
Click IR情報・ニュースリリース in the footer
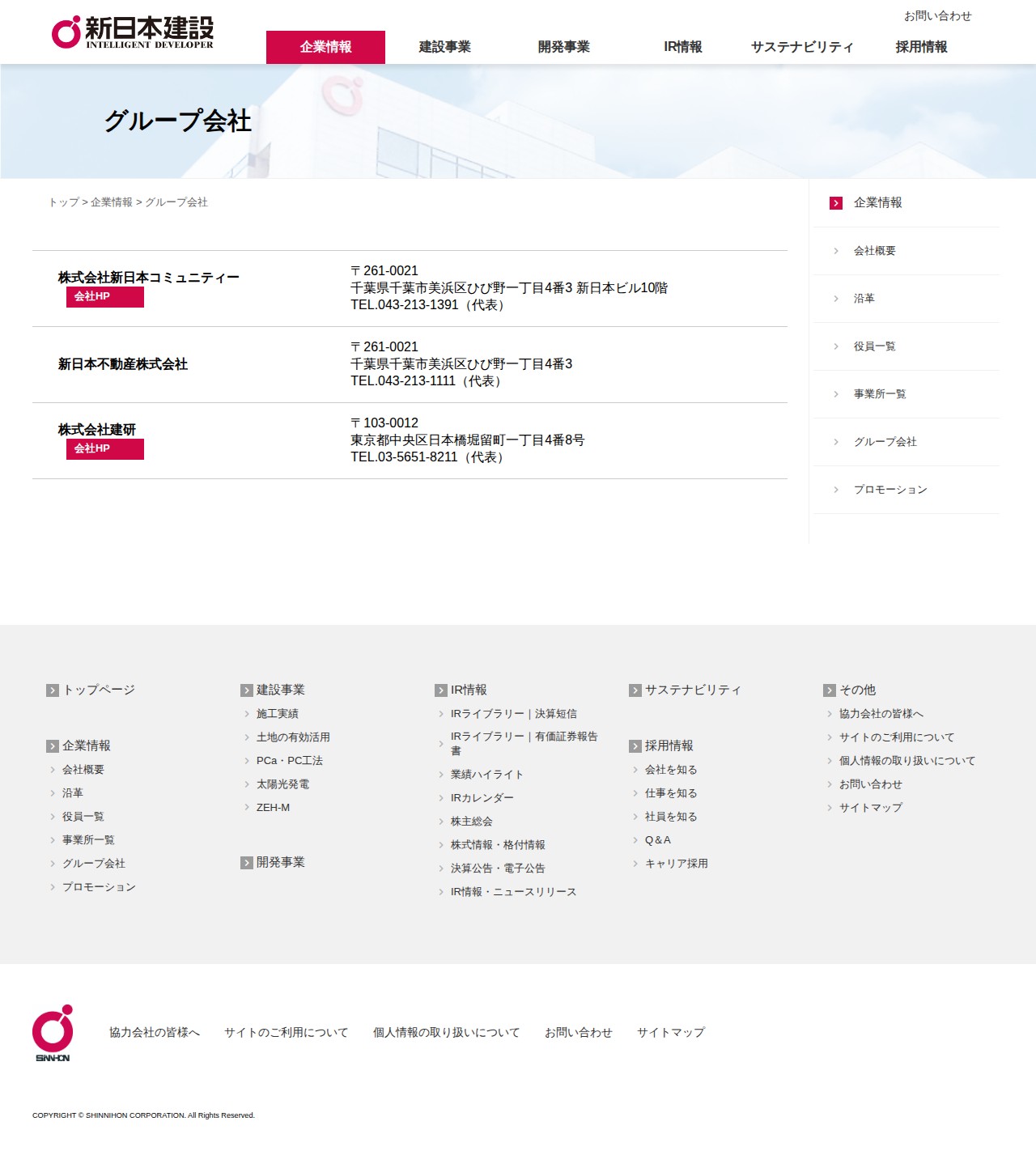514,892
